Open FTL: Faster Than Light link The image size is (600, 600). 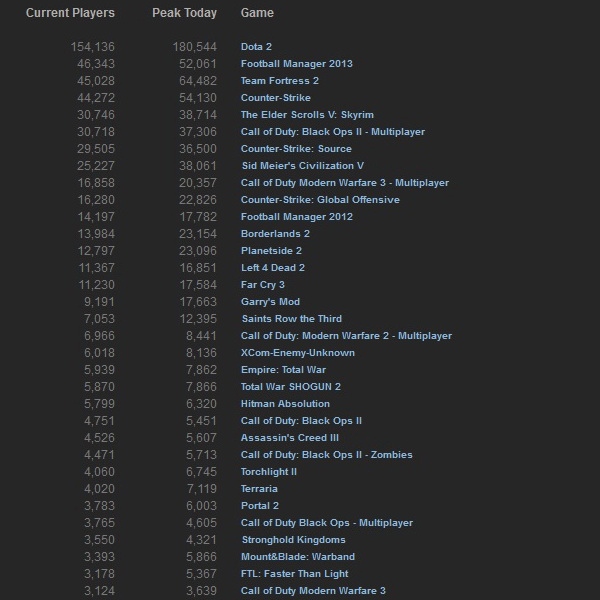coord(294,573)
